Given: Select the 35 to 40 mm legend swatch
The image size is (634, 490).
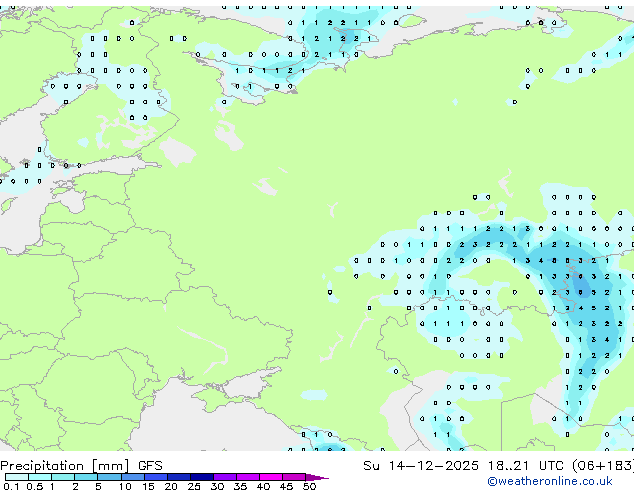Looking at the screenshot, I should (248, 477).
